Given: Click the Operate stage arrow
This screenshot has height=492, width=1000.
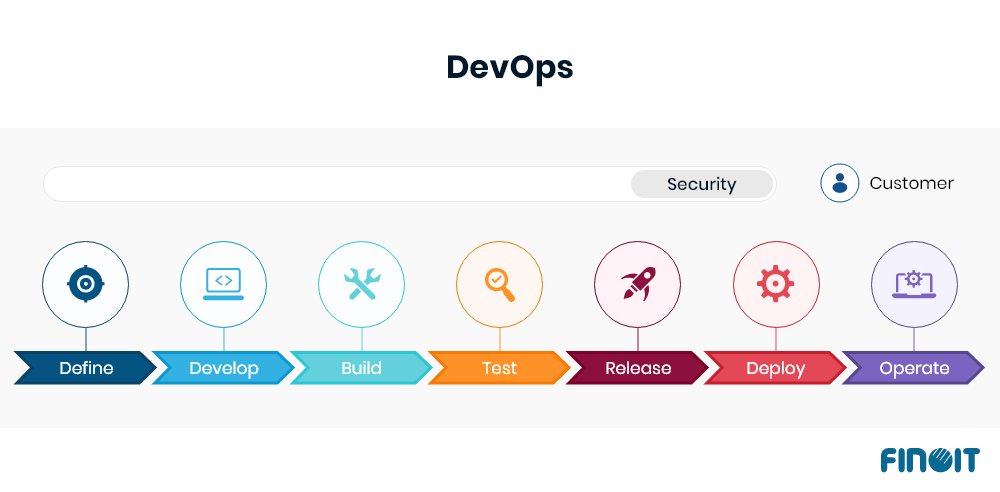Looking at the screenshot, I should tap(914, 368).
